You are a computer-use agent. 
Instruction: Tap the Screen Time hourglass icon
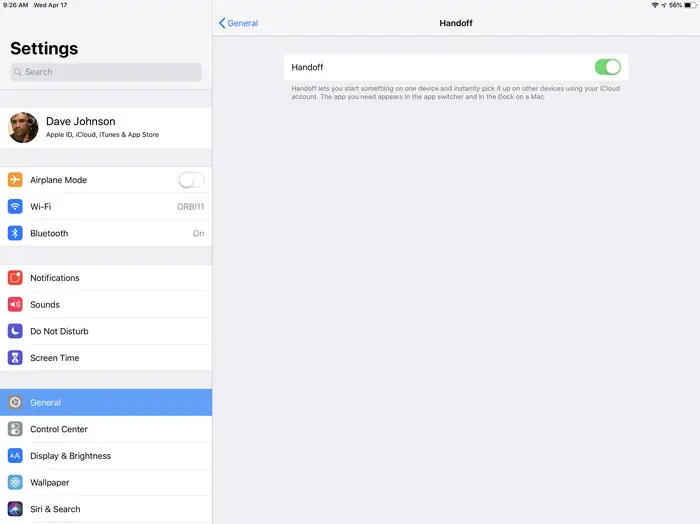pyautogui.click(x=15, y=358)
